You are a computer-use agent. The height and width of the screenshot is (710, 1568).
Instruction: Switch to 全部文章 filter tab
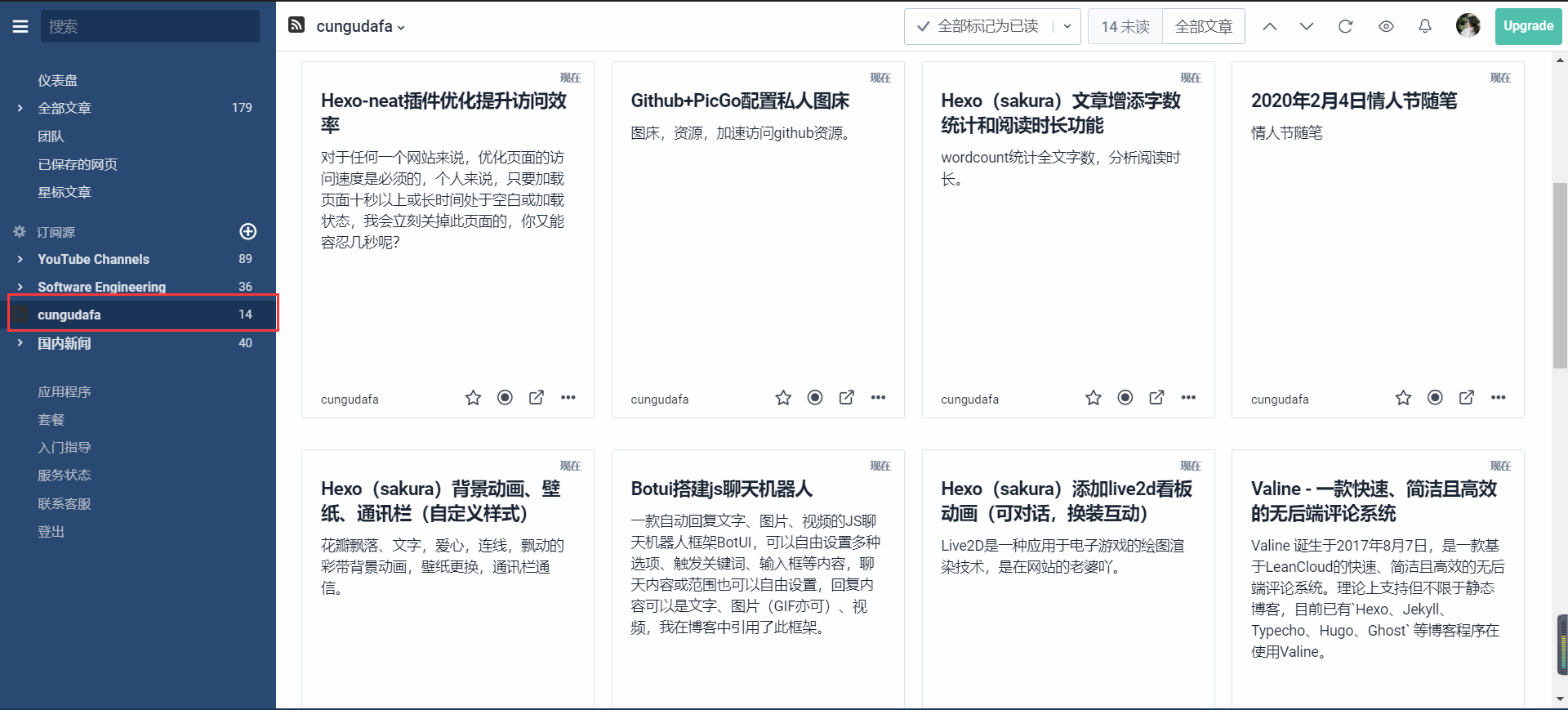point(1204,26)
